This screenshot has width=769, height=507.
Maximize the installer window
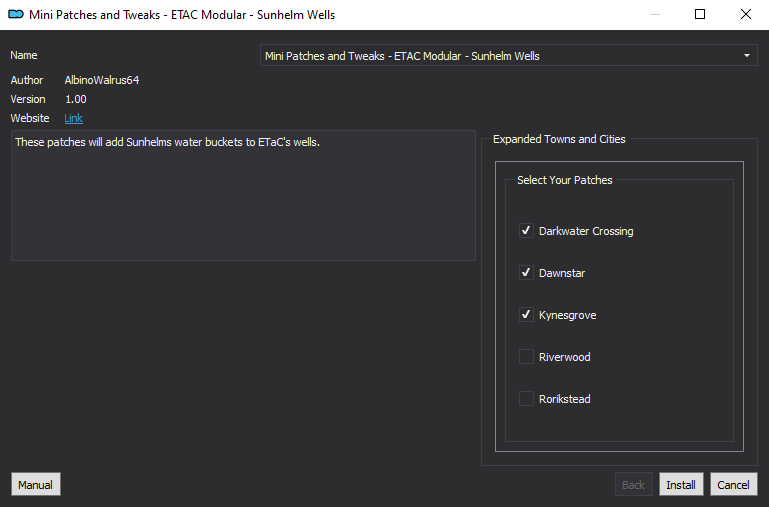700,14
